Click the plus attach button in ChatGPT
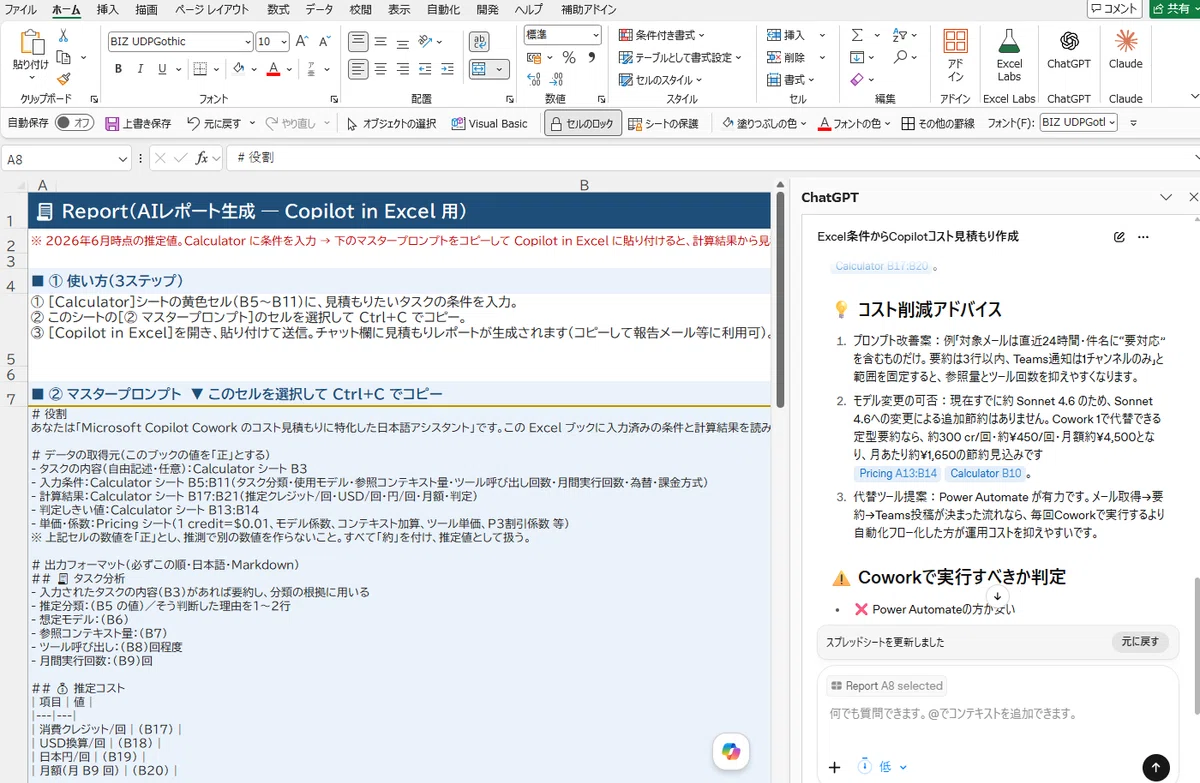Viewport: 1200px width, 783px height. 834,767
